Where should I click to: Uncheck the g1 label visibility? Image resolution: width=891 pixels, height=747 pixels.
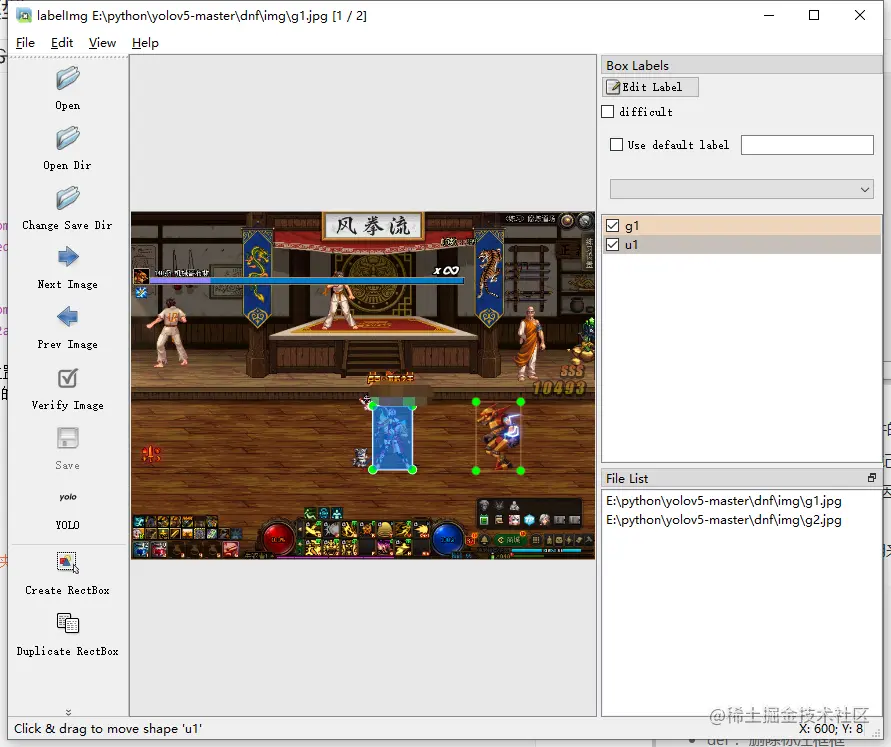(x=613, y=226)
